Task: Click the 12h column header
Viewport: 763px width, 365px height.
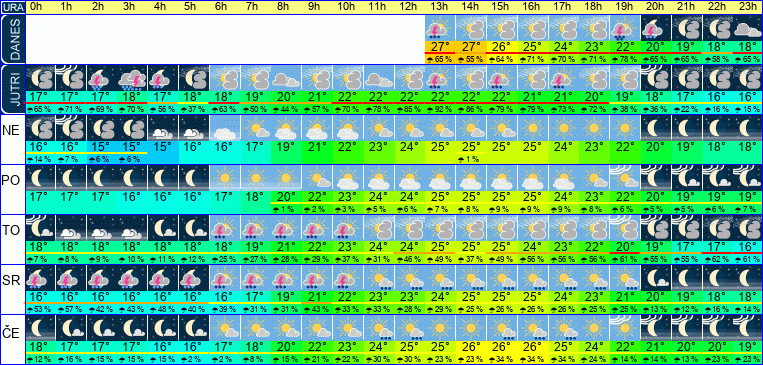Action: pos(409,7)
